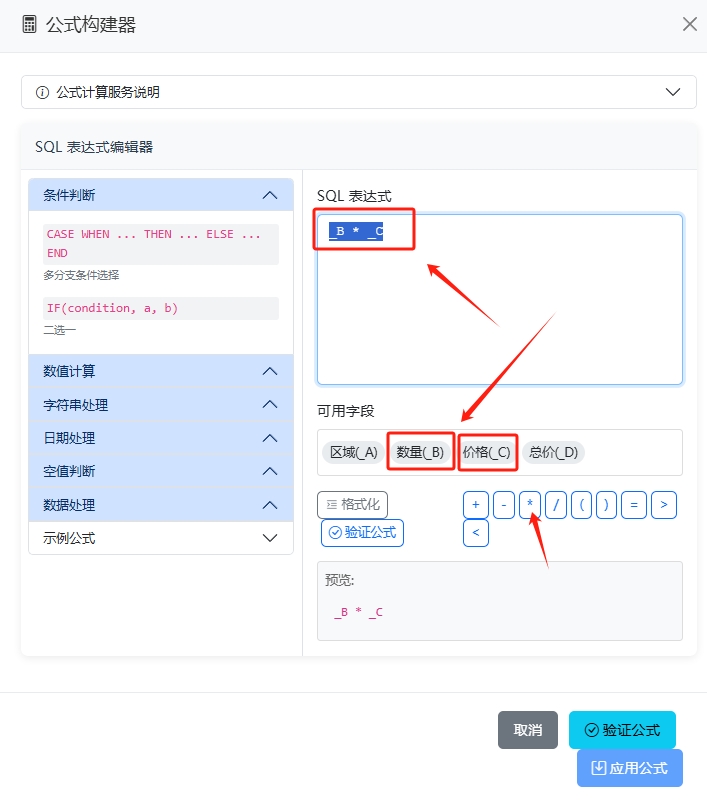Click the cyan 验证公式 footer button
707x801 pixels.
pos(622,730)
